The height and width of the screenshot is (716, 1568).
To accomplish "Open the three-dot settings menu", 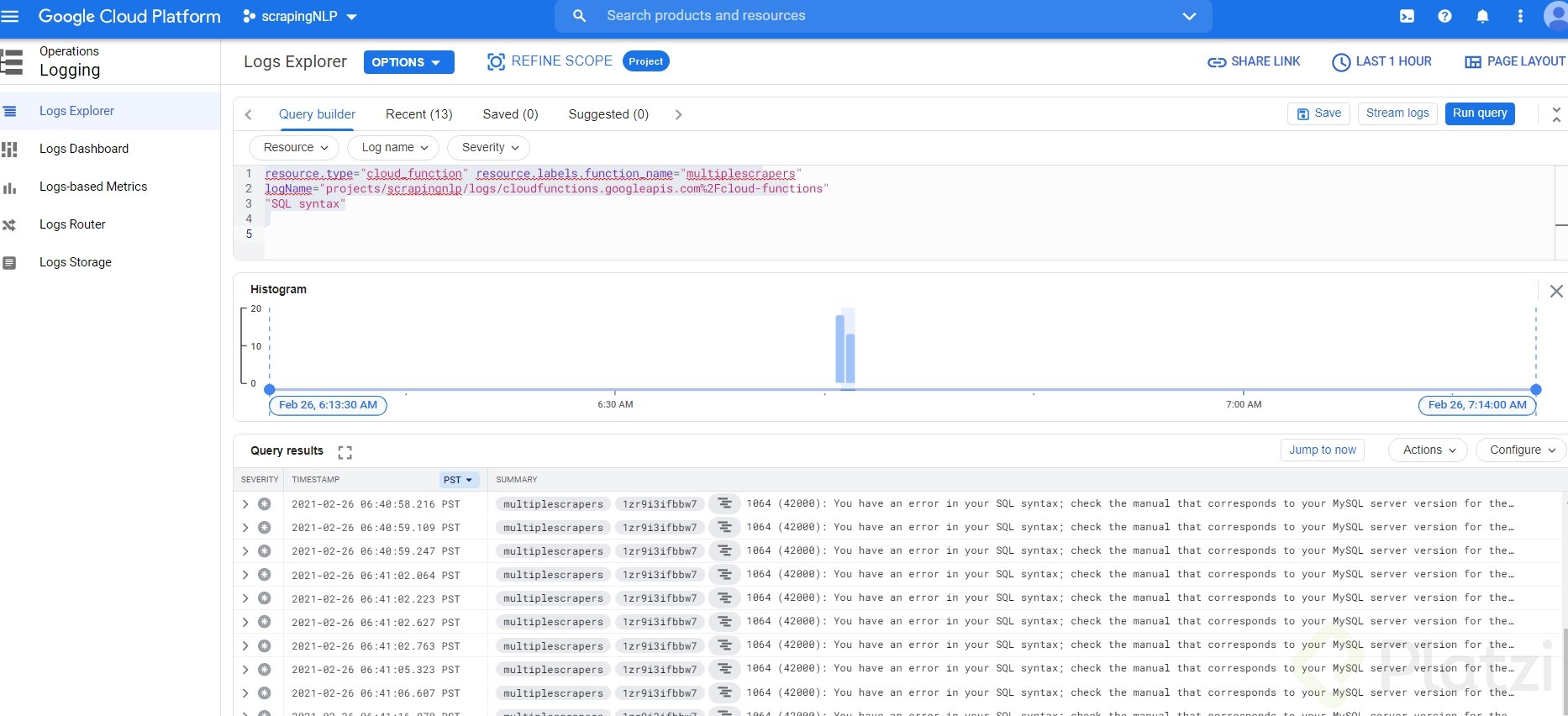I will pos(1520,16).
